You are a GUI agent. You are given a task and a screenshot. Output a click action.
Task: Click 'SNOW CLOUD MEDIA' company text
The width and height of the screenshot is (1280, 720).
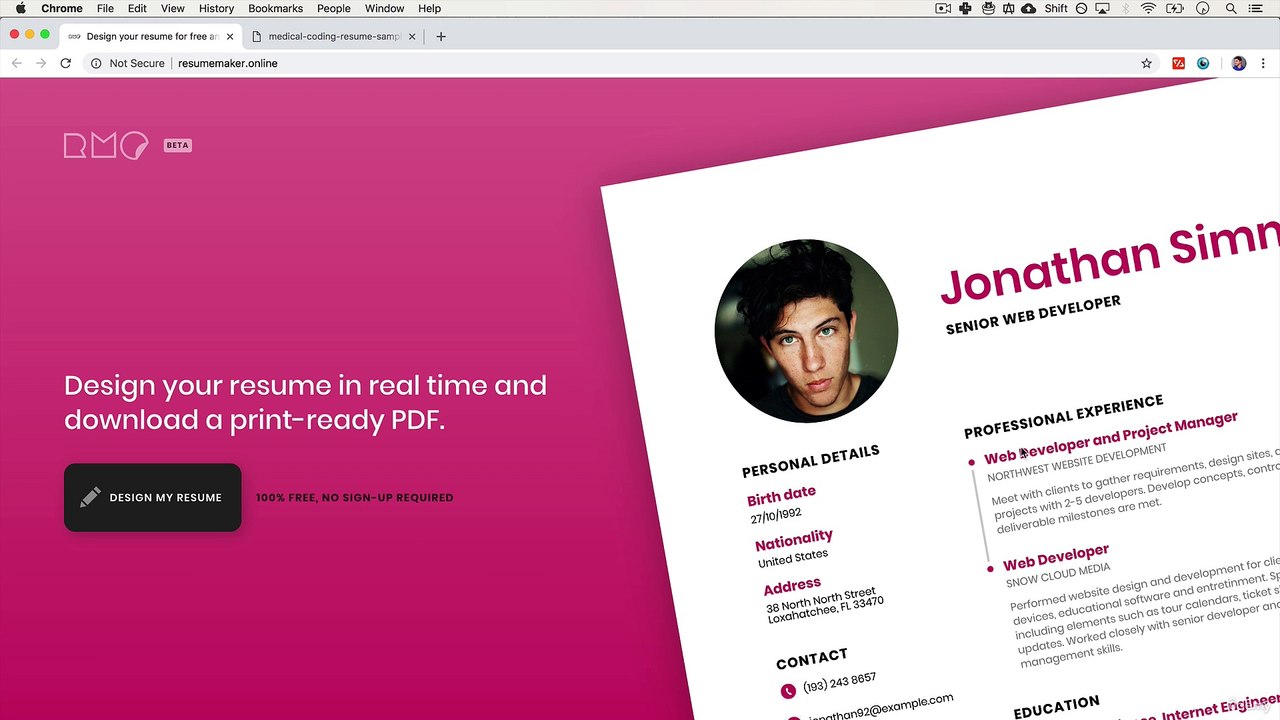pos(1058,574)
